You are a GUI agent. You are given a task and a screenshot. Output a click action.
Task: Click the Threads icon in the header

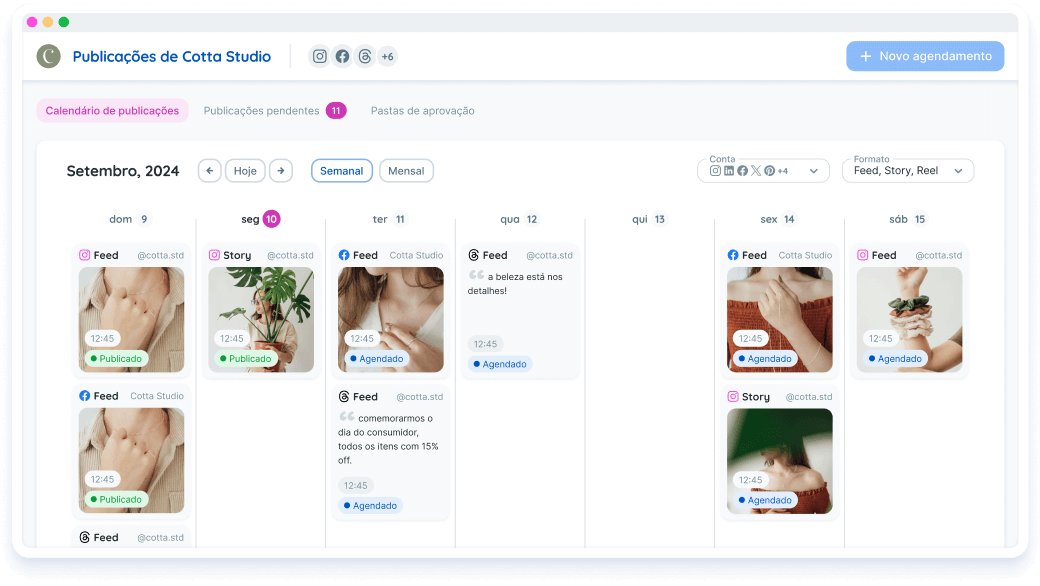click(x=365, y=57)
